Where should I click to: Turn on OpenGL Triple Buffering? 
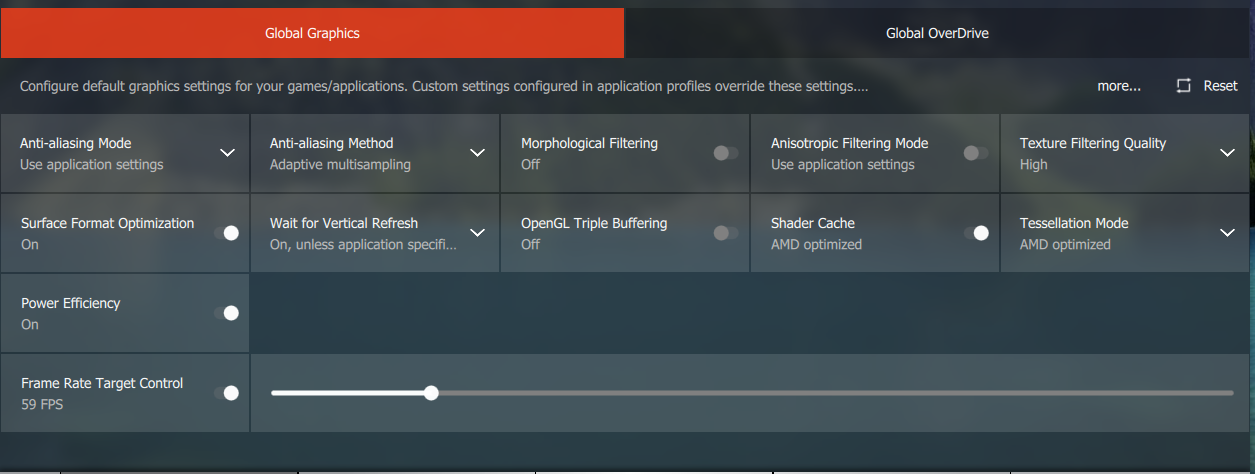pyautogui.click(x=726, y=233)
